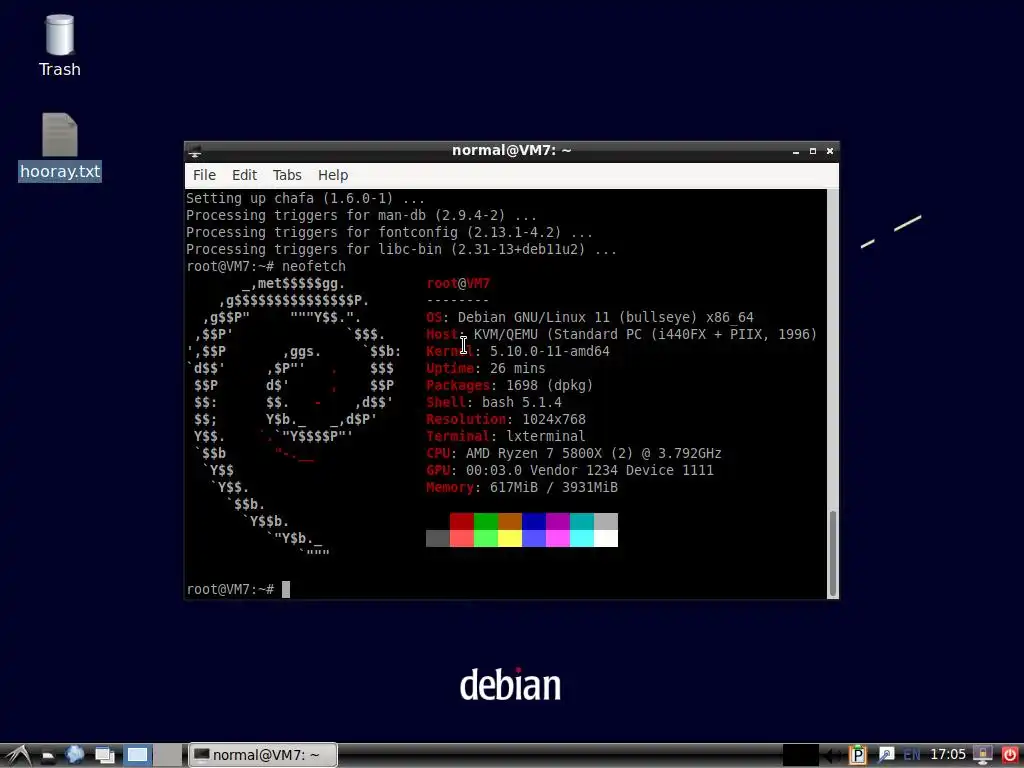Minimize the LXTerminal window
Image resolution: width=1024 pixels, height=768 pixels.
795,151
